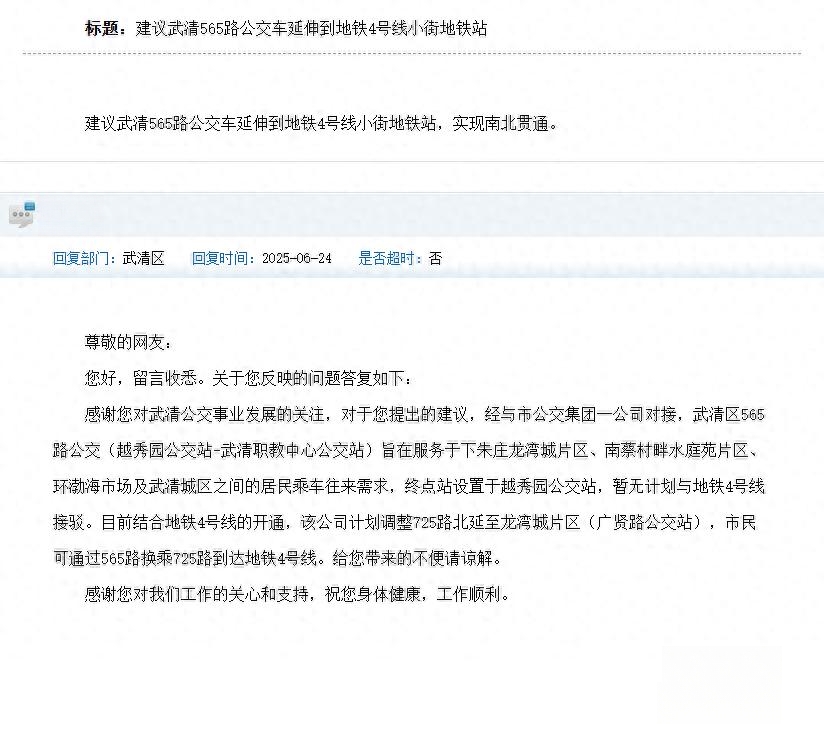Click the message sentence ending 实现南北贯通
The image size is (824, 754).
tap(321, 123)
